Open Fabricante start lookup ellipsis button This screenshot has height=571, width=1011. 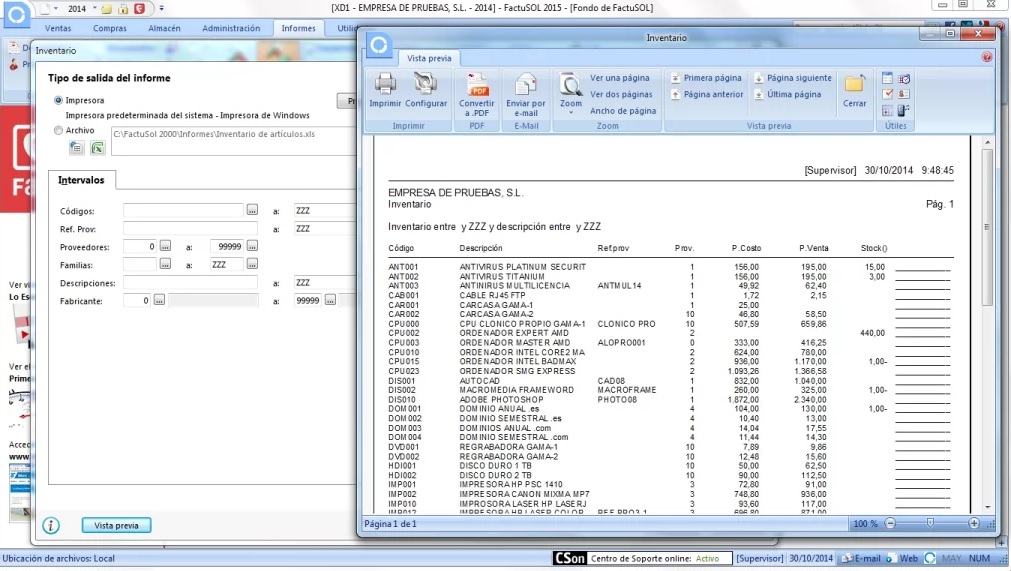[159, 300]
